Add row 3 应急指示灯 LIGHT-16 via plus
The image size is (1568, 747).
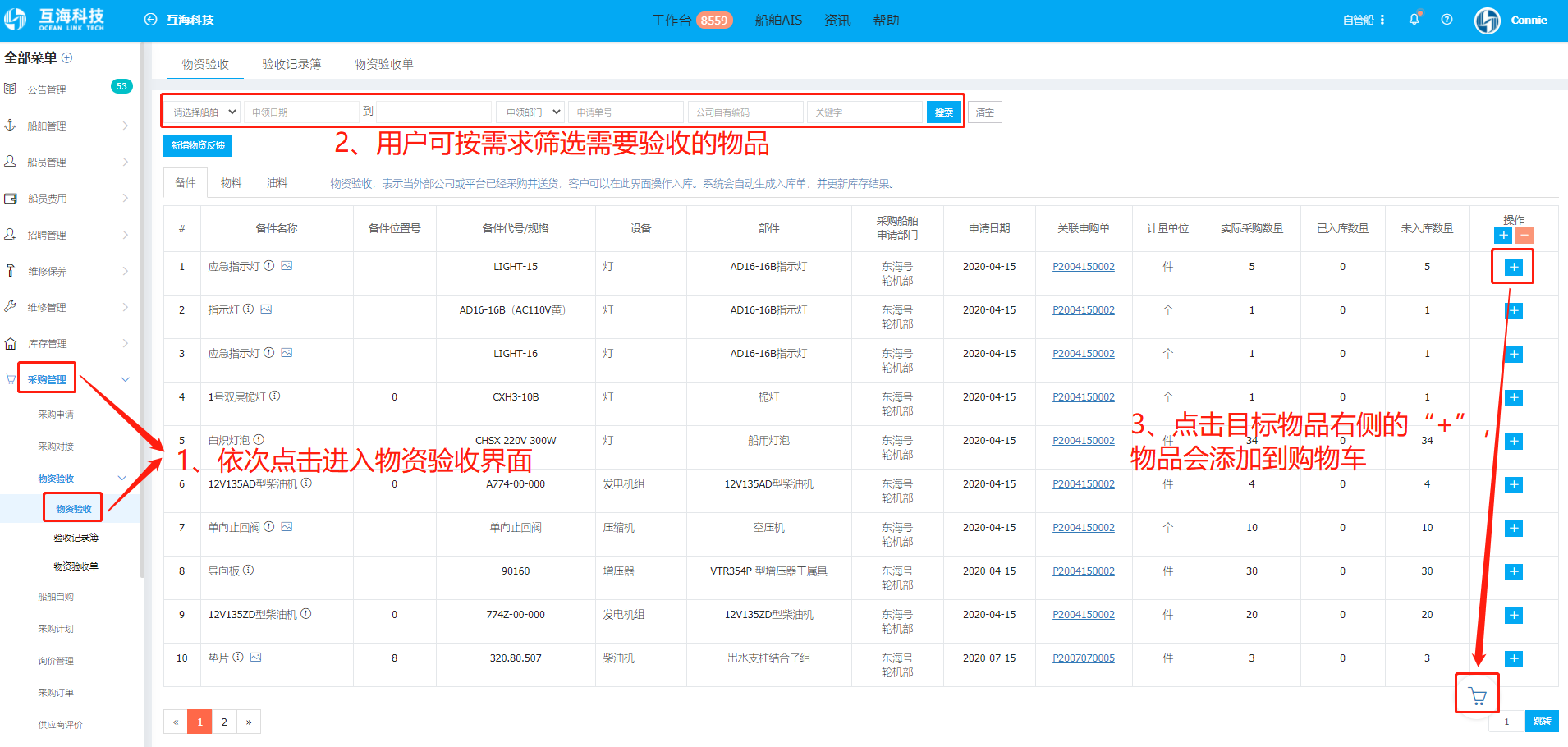[x=1514, y=355]
